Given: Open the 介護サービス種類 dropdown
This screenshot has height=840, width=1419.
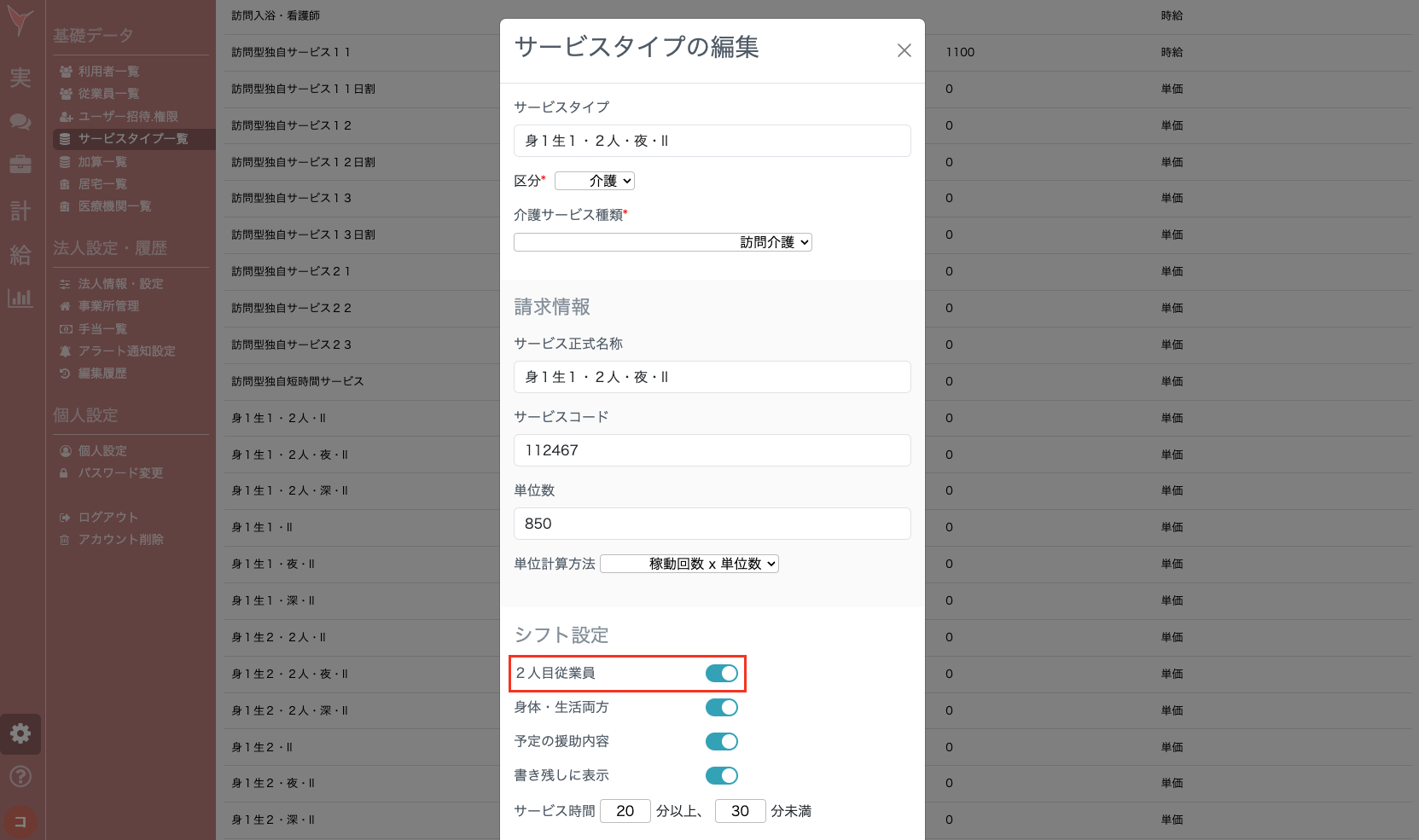Looking at the screenshot, I should (x=662, y=241).
